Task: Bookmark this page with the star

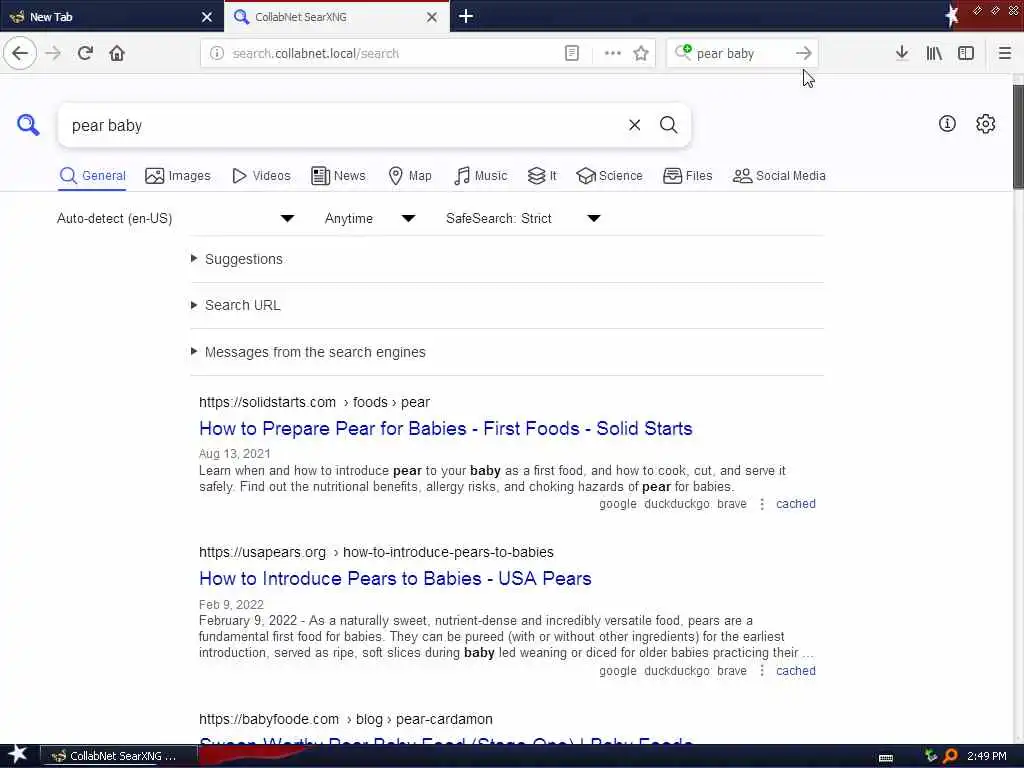Action: (x=641, y=53)
